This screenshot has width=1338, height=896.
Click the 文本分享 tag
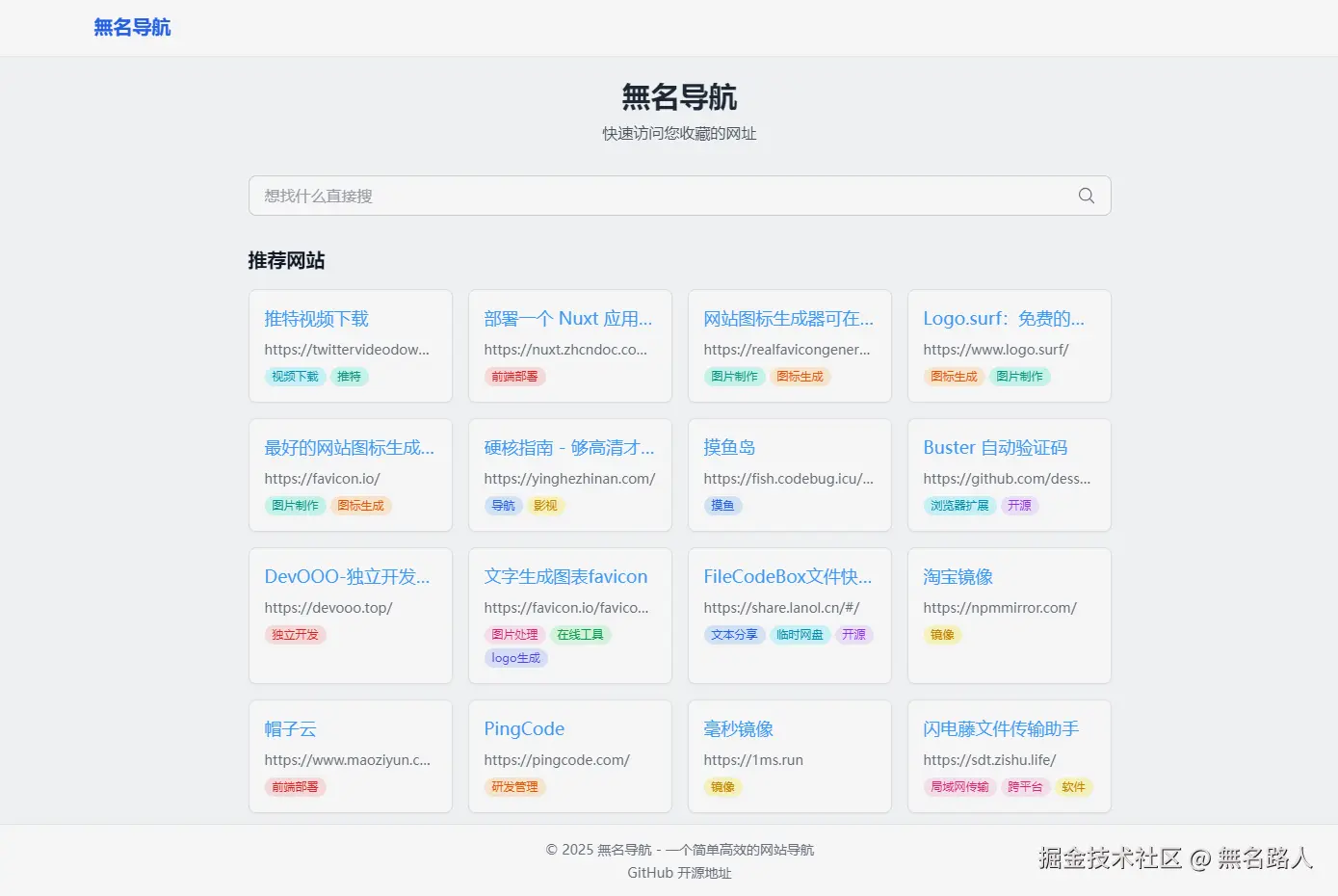[734, 635]
